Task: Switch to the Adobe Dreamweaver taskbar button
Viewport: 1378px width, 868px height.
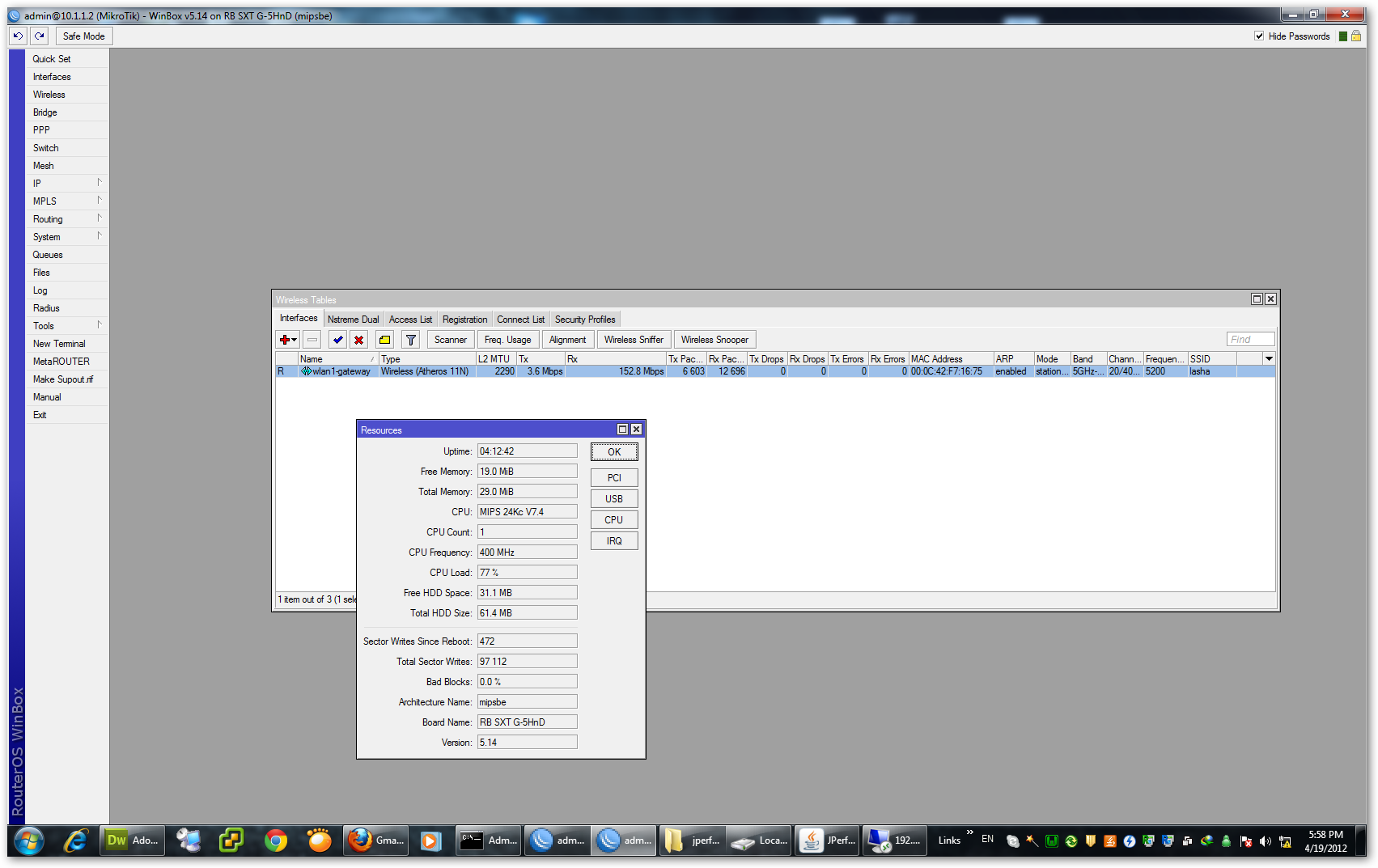Action: click(x=134, y=840)
